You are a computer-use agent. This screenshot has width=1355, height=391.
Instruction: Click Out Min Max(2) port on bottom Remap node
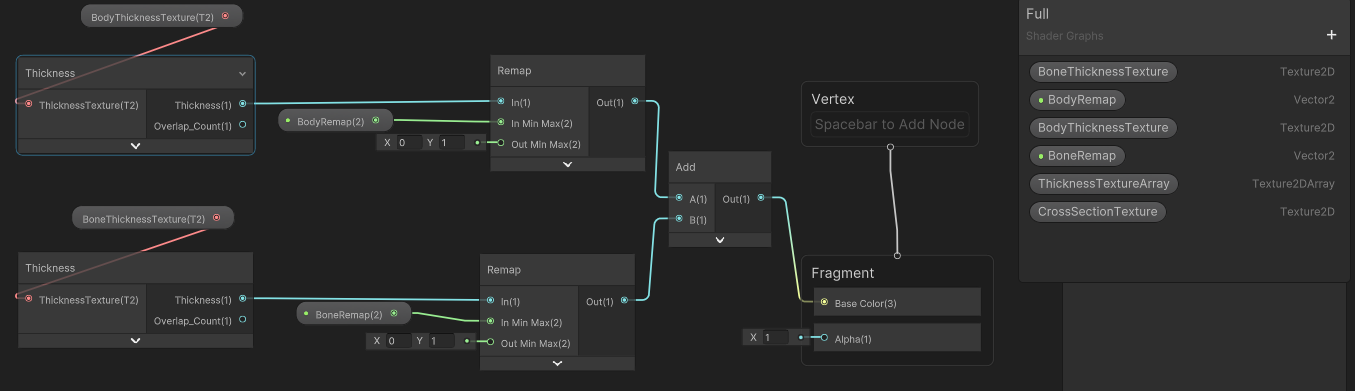490,343
